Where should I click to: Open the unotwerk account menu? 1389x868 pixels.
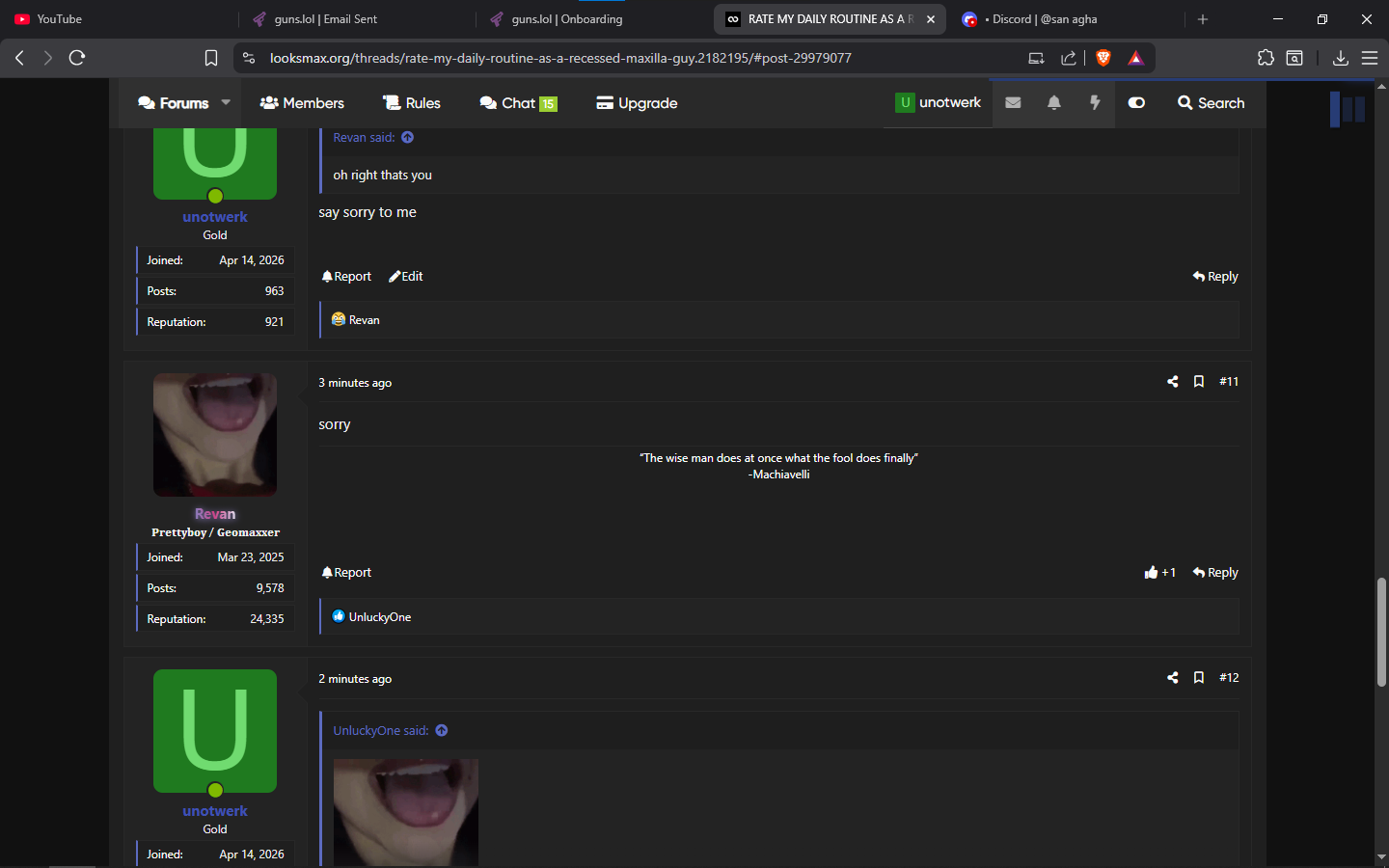tap(939, 102)
